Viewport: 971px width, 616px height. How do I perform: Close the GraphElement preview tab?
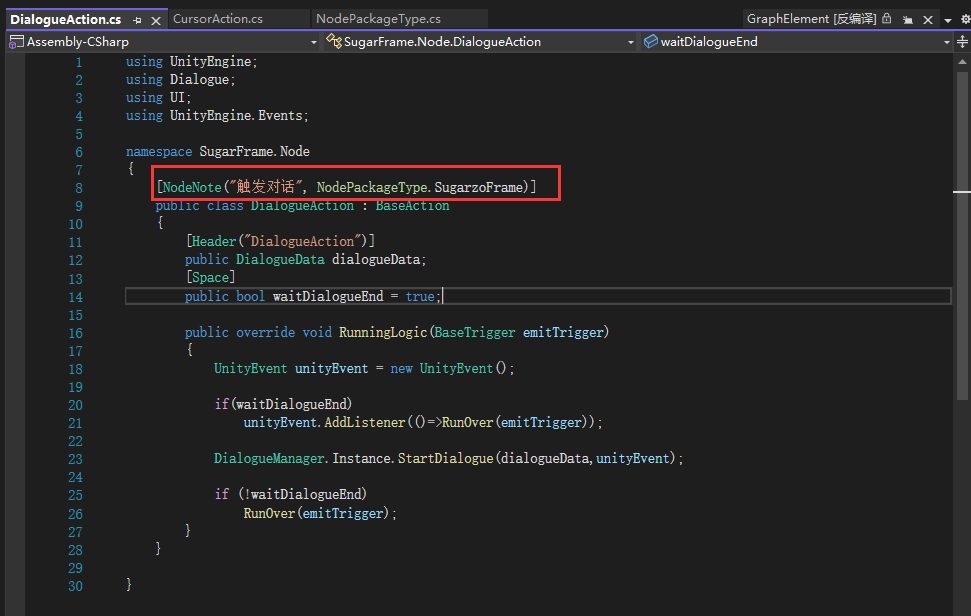tap(928, 20)
